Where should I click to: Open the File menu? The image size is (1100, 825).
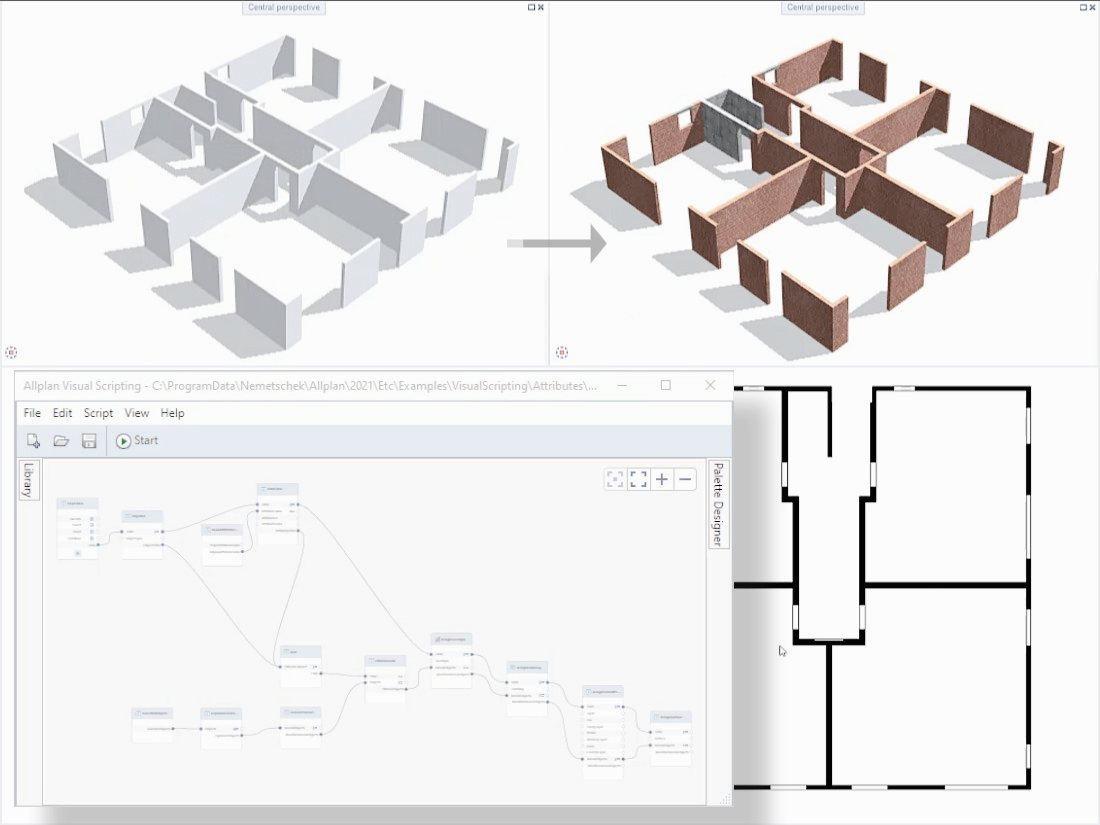coord(31,413)
